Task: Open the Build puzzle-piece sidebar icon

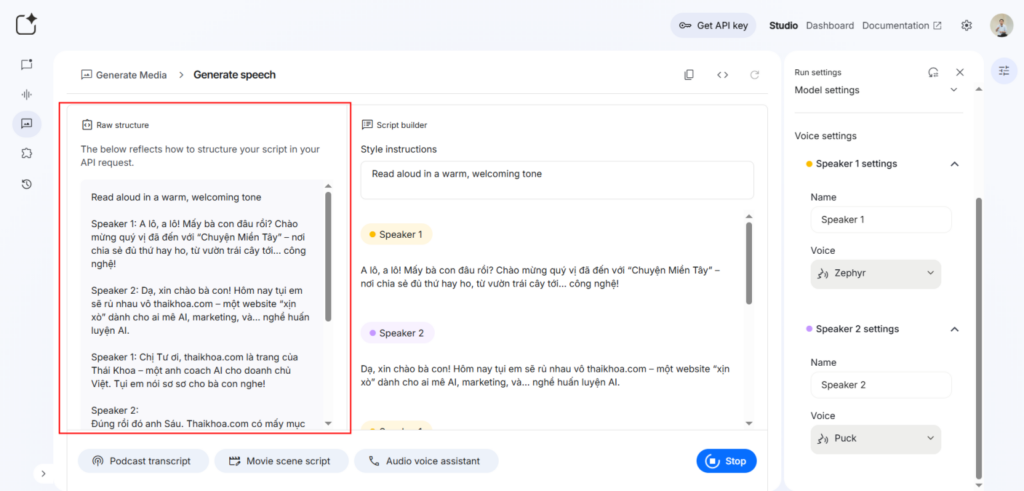Action: (x=26, y=153)
